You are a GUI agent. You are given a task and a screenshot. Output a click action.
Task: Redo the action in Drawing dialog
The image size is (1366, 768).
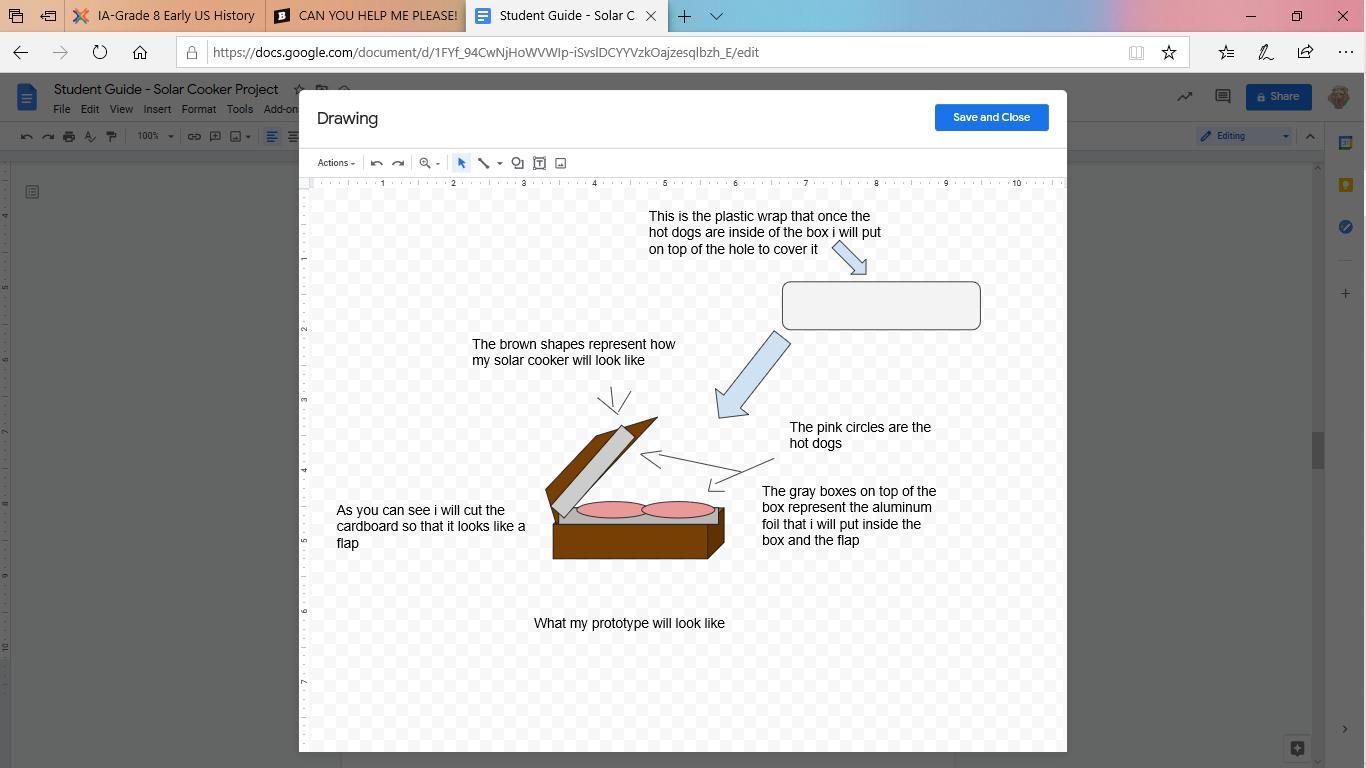(398, 163)
